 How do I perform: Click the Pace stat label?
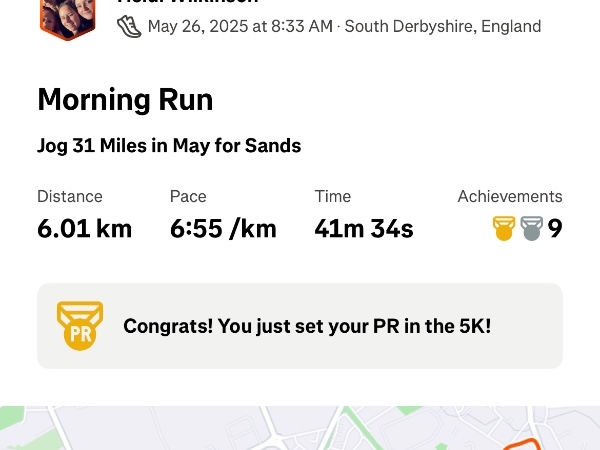pyautogui.click(x=188, y=197)
